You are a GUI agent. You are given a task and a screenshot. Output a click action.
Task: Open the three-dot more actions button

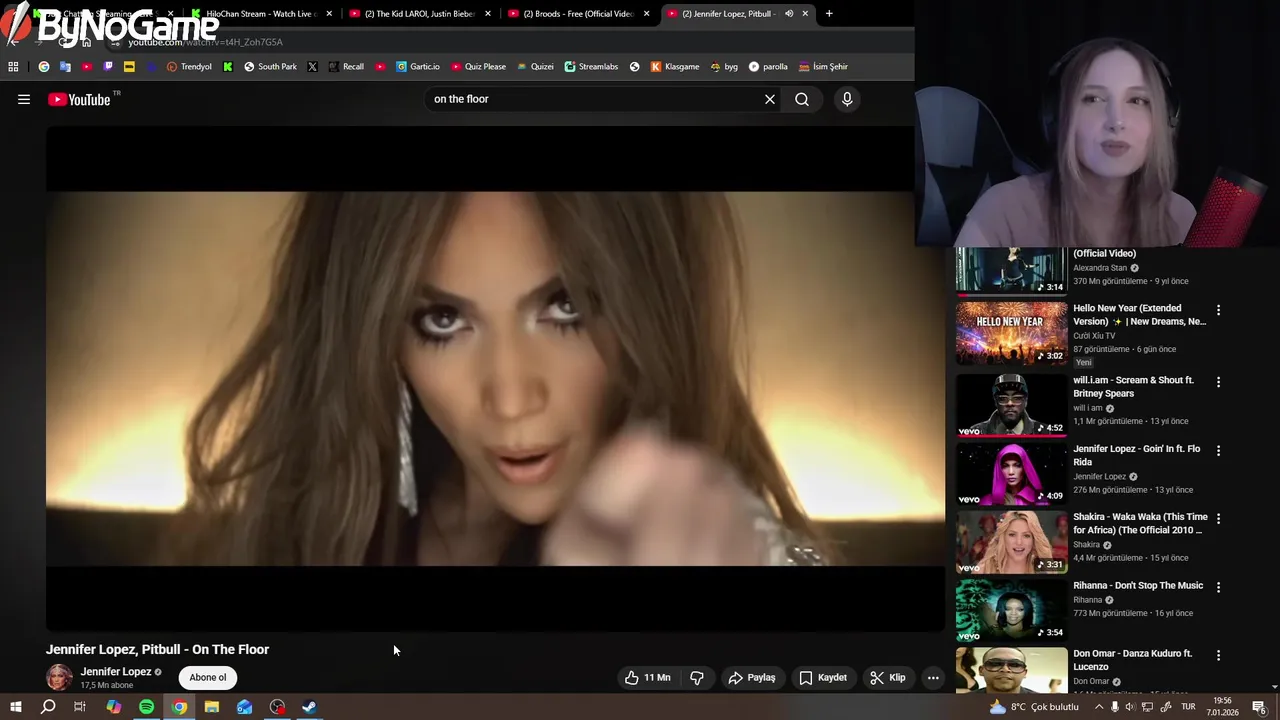tap(933, 677)
